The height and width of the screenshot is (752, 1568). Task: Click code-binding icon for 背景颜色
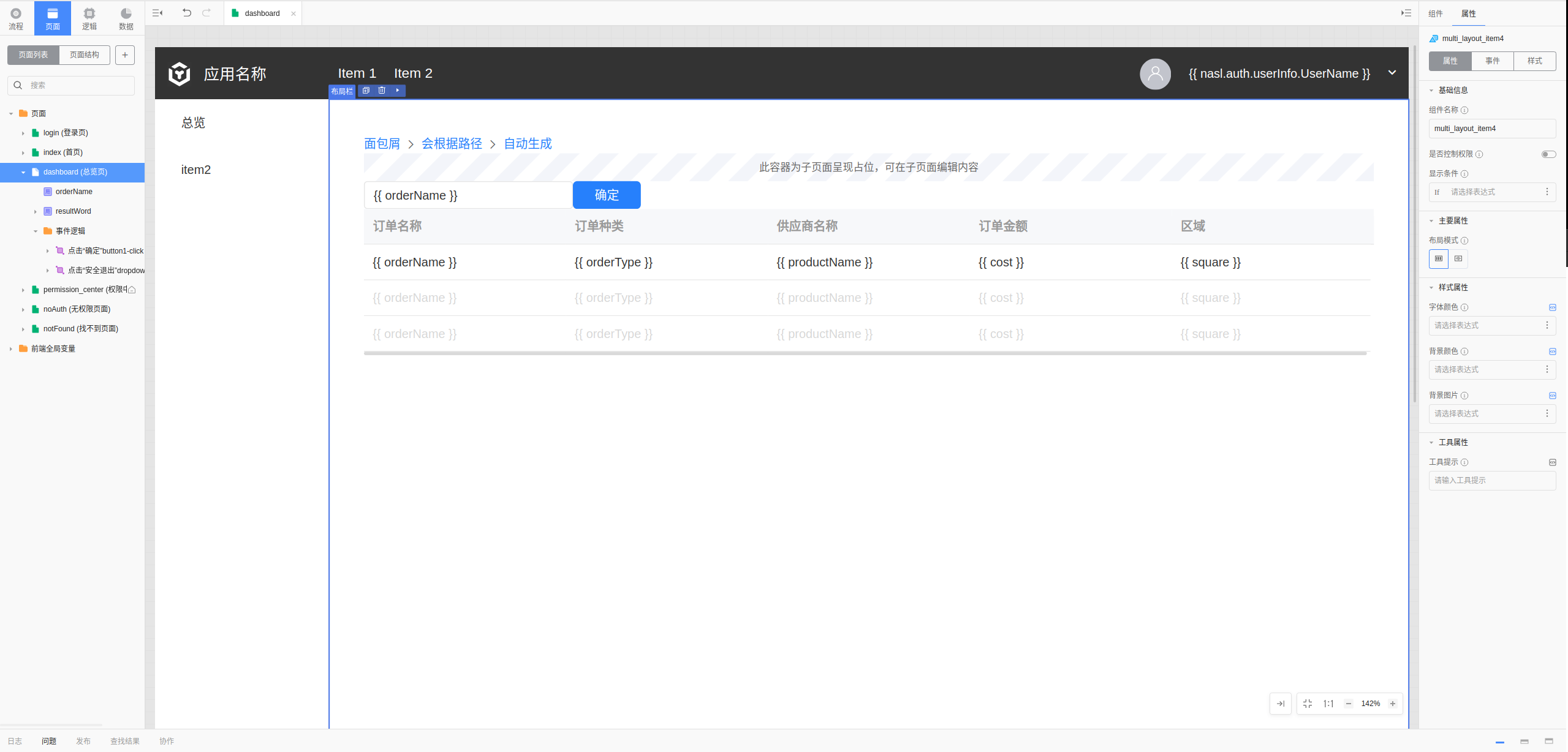point(1553,352)
